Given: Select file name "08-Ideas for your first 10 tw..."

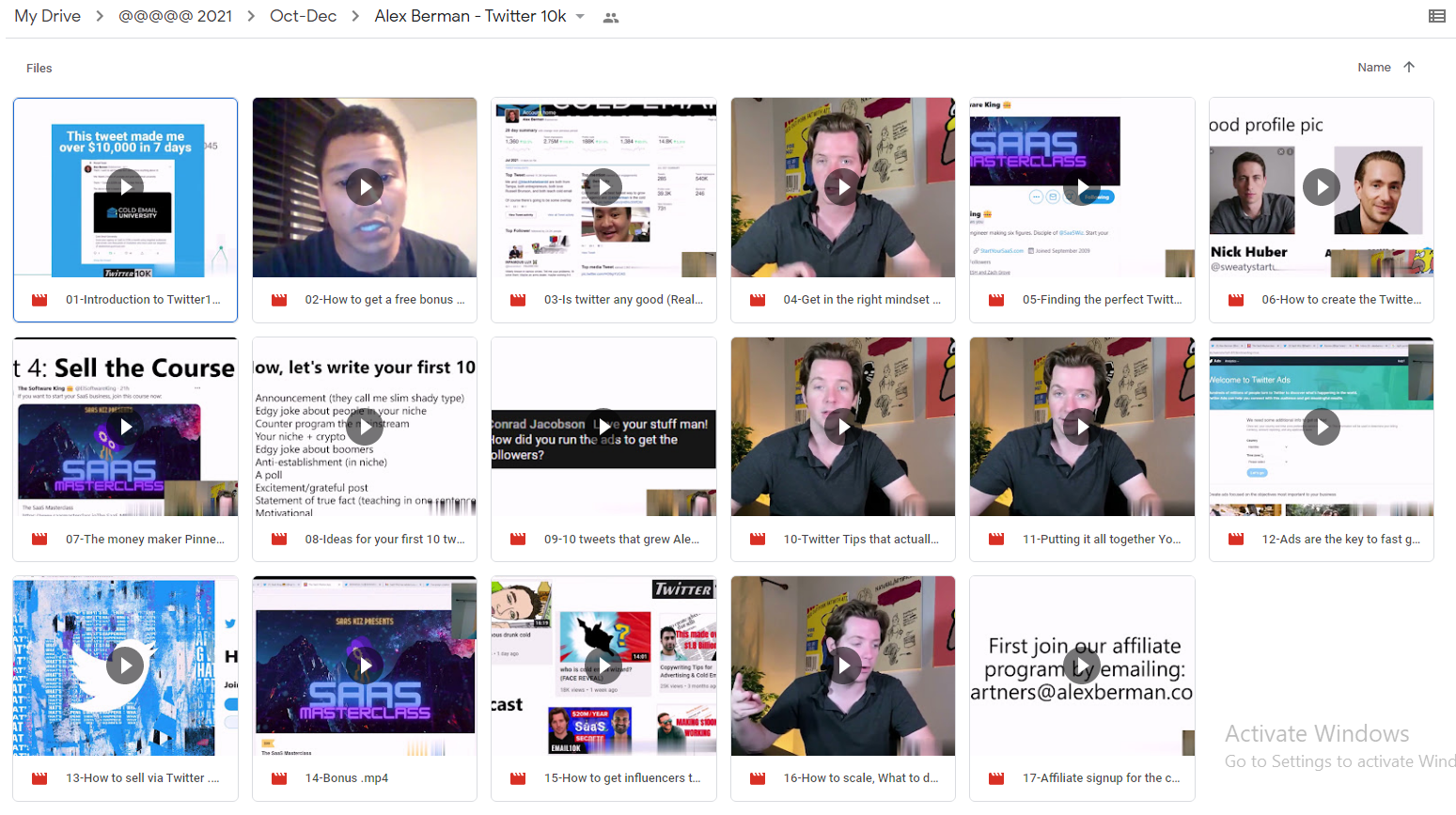Looking at the screenshot, I should coord(384,540).
